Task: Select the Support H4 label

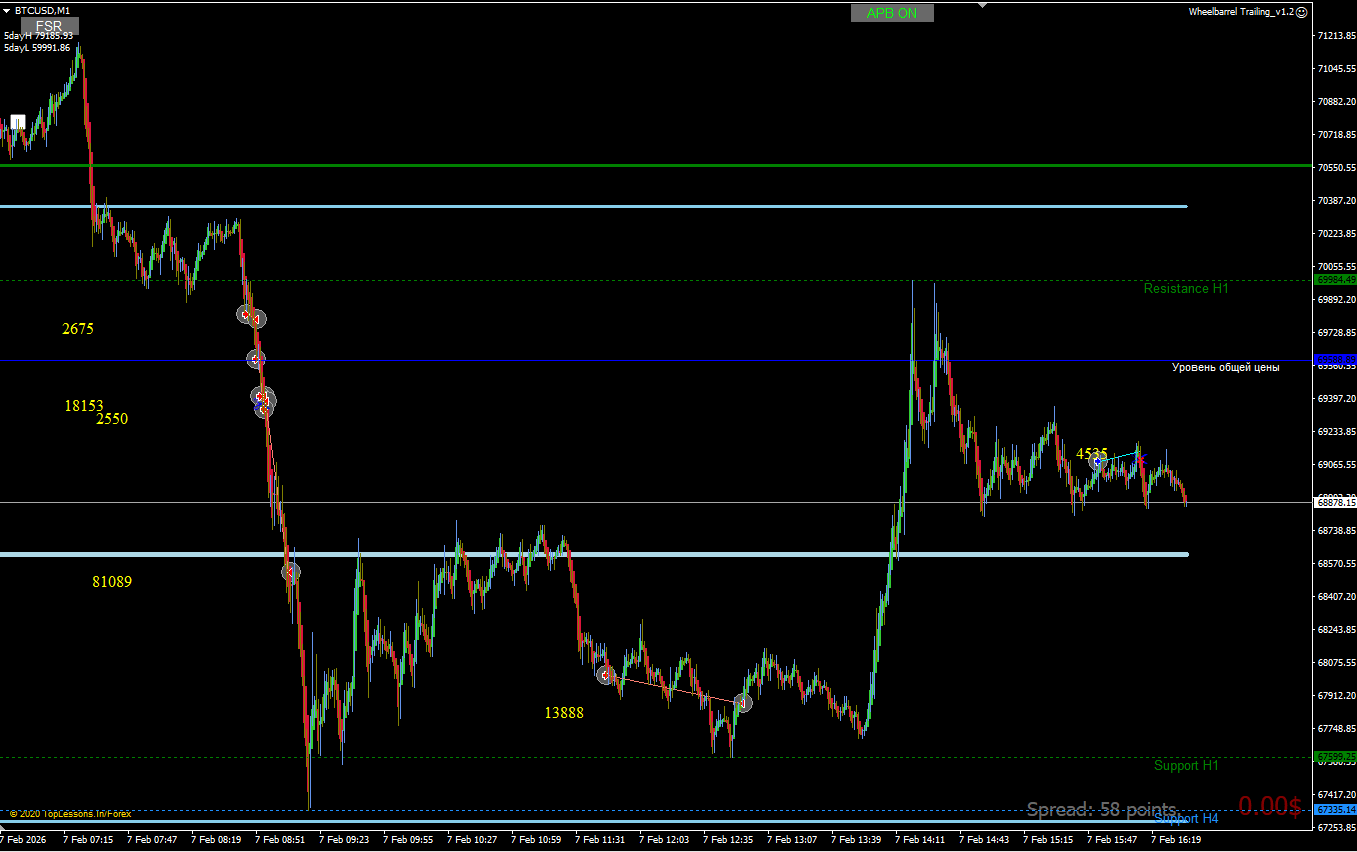Action: pyautogui.click(x=1186, y=819)
